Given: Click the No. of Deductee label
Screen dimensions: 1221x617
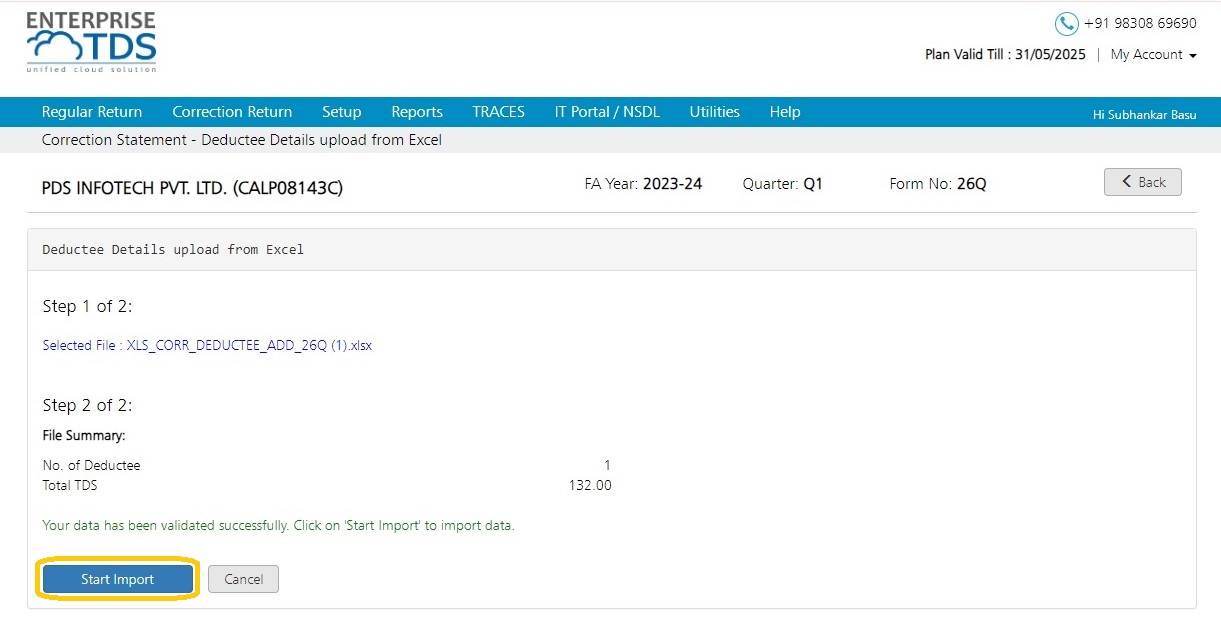Looking at the screenshot, I should (91, 465).
